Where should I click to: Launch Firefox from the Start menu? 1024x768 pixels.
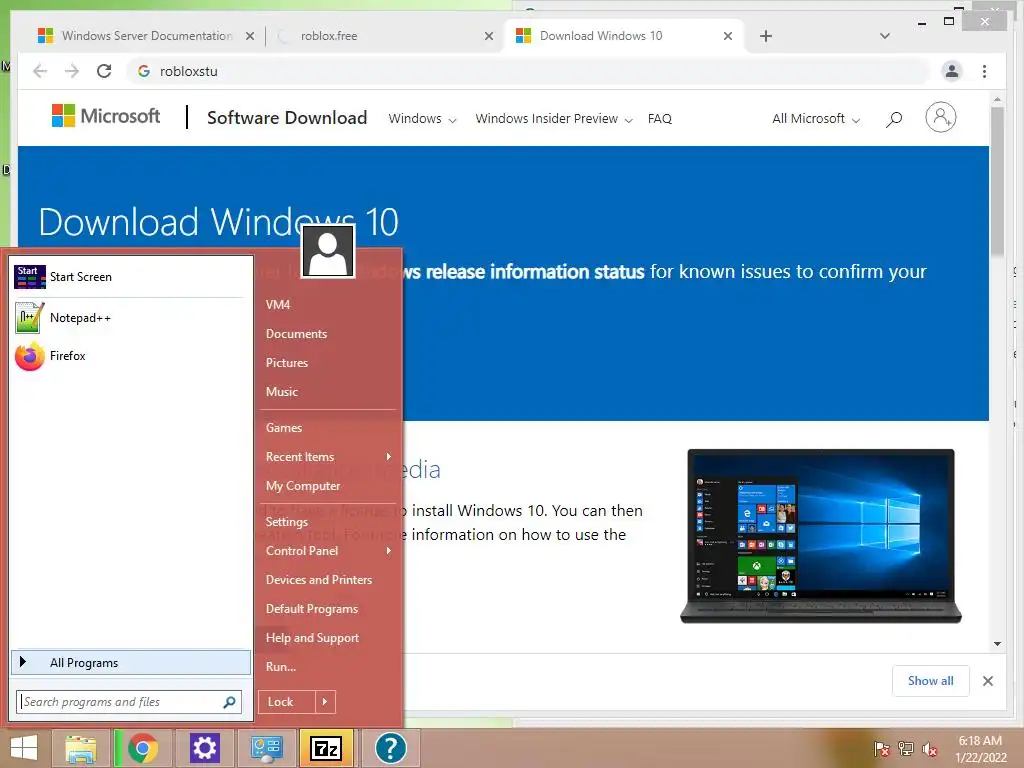coord(129,356)
